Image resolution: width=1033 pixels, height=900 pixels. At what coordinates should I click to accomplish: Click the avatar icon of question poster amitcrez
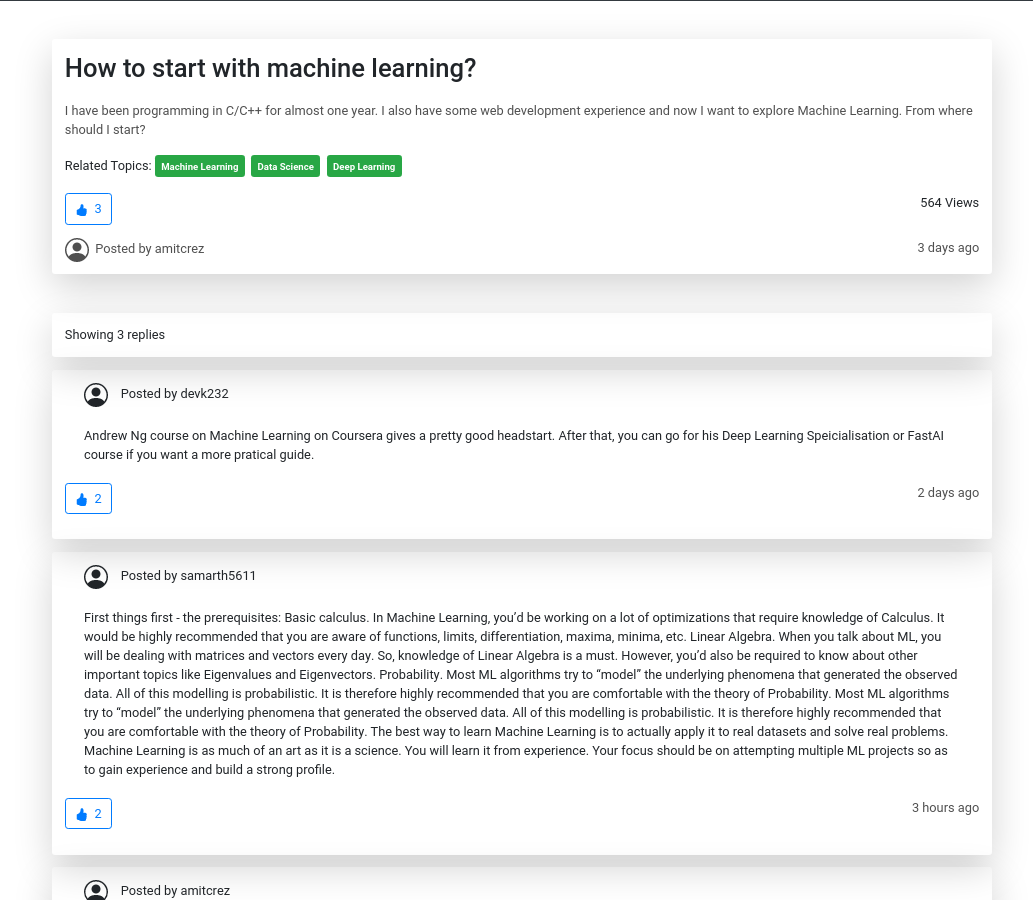77,250
